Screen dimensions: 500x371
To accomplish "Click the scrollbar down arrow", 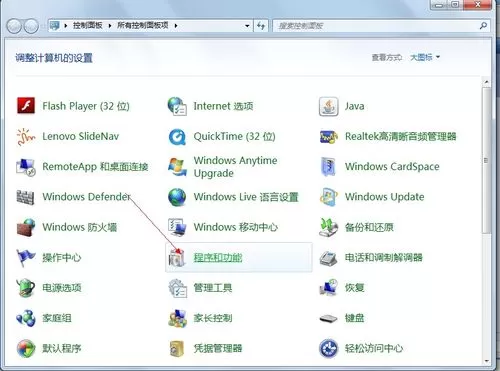I will click(x=486, y=361).
